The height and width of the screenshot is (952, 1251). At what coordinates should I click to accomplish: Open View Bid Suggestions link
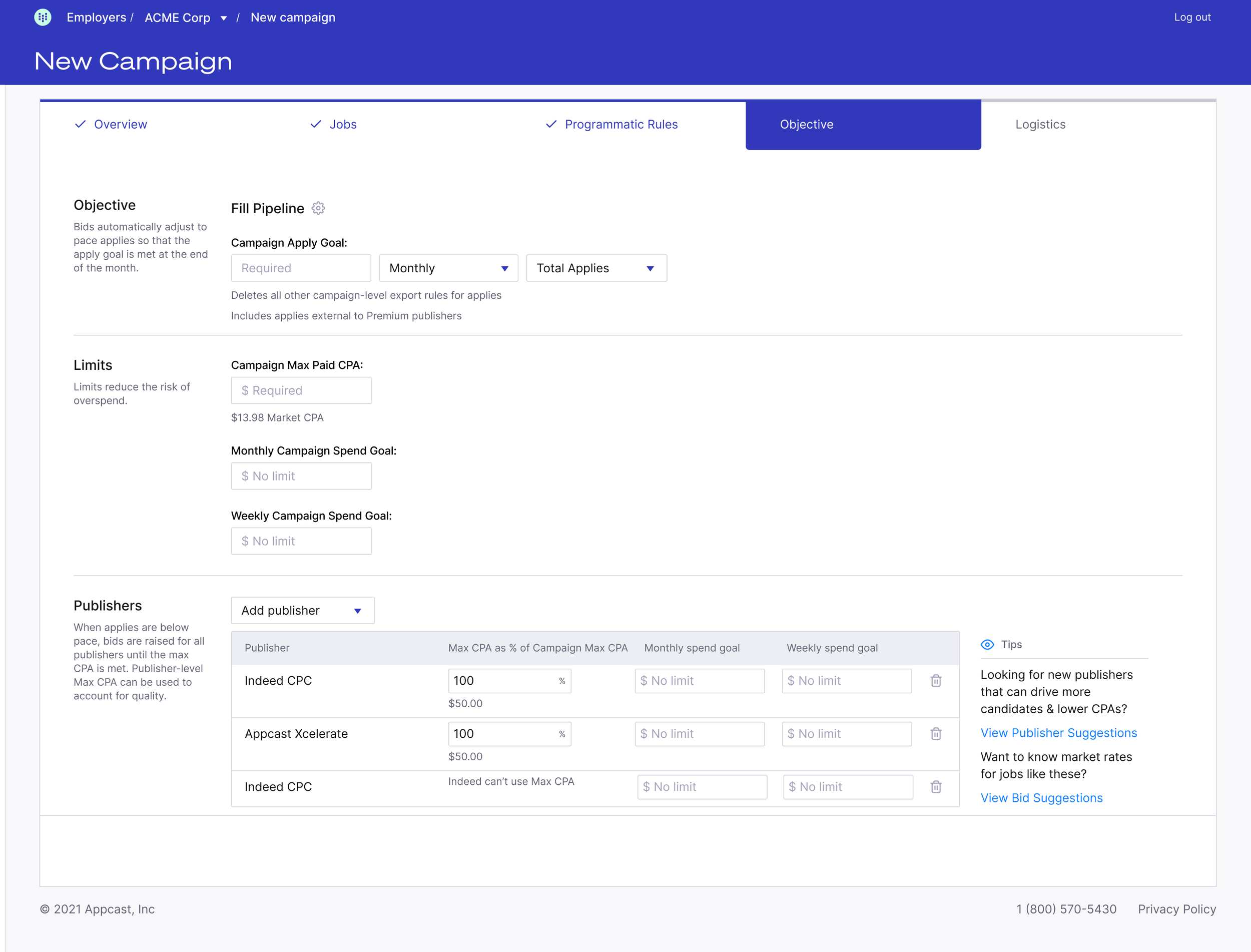pyautogui.click(x=1041, y=798)
